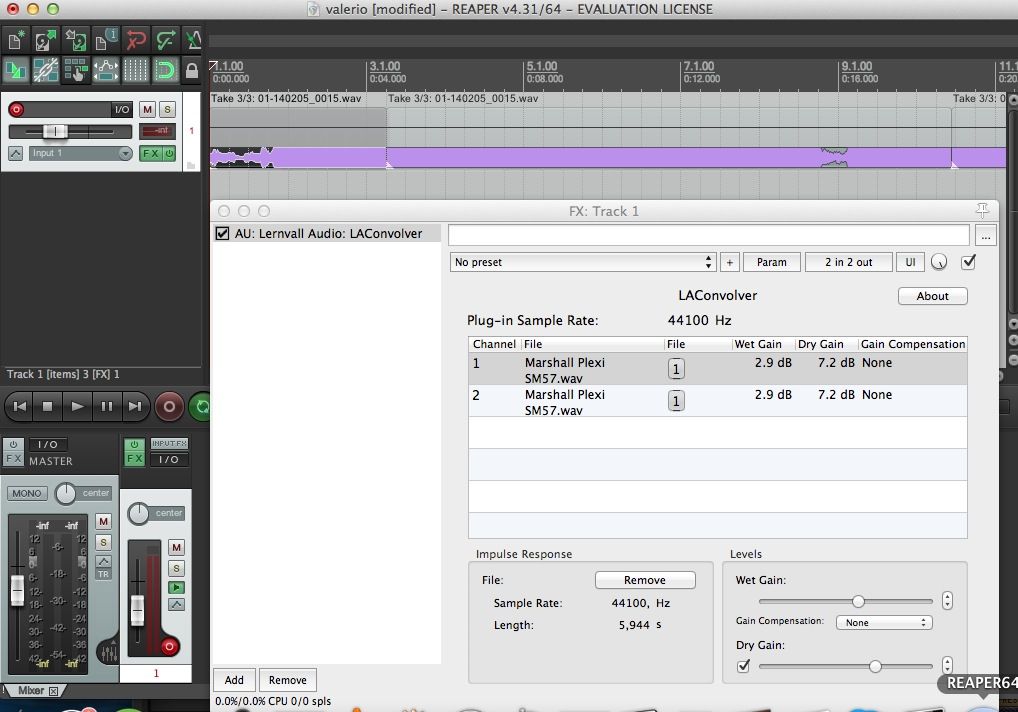The image size is (1018, 712).
Task: Close the Mixer docker tab X
Action: [x=53, y=691]
